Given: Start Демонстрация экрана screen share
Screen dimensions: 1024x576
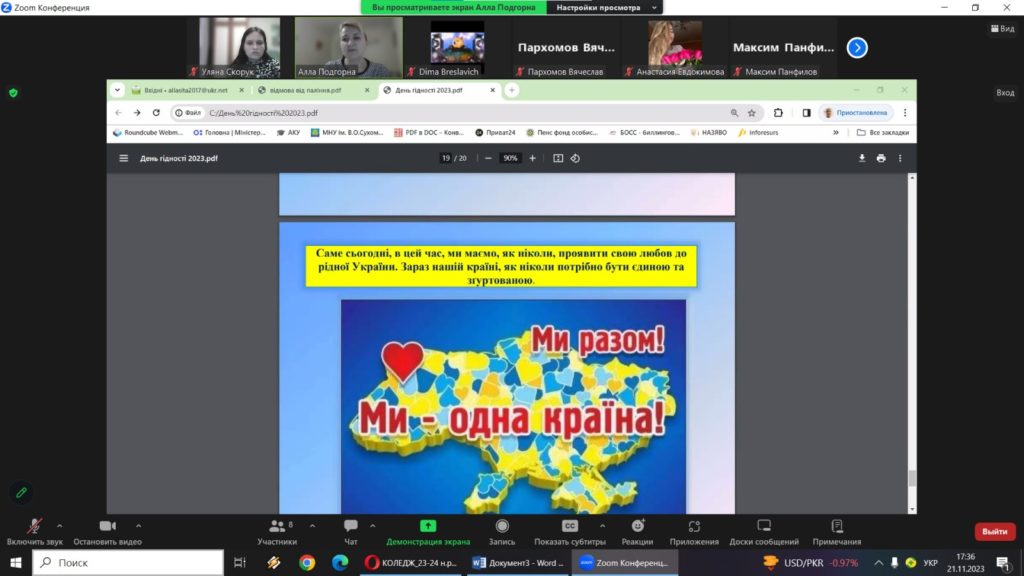Looking at the screenshot, I should coord(428,532).
